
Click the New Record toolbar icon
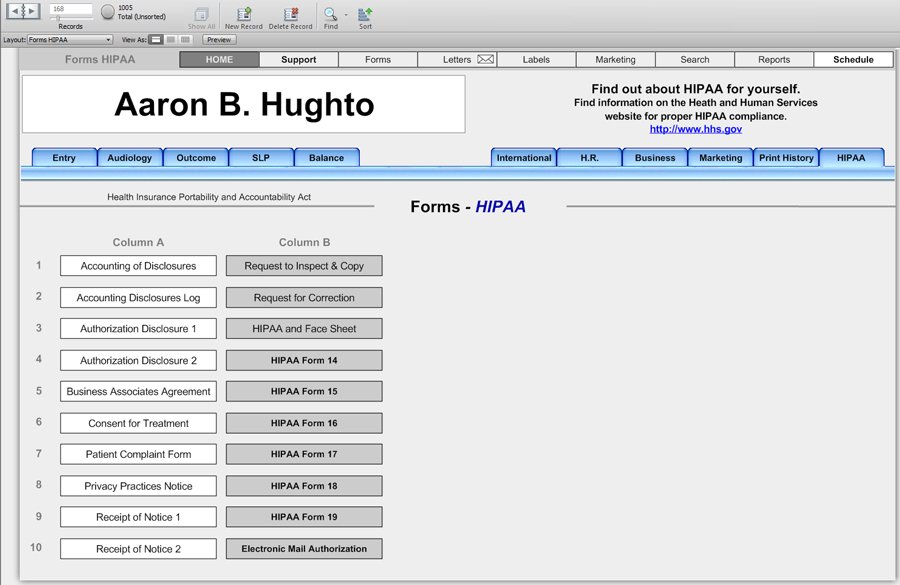(244, 14)
